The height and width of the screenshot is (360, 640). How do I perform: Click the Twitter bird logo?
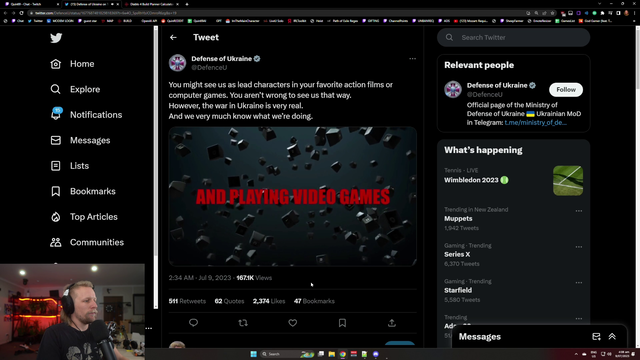[x=56, y=38]
